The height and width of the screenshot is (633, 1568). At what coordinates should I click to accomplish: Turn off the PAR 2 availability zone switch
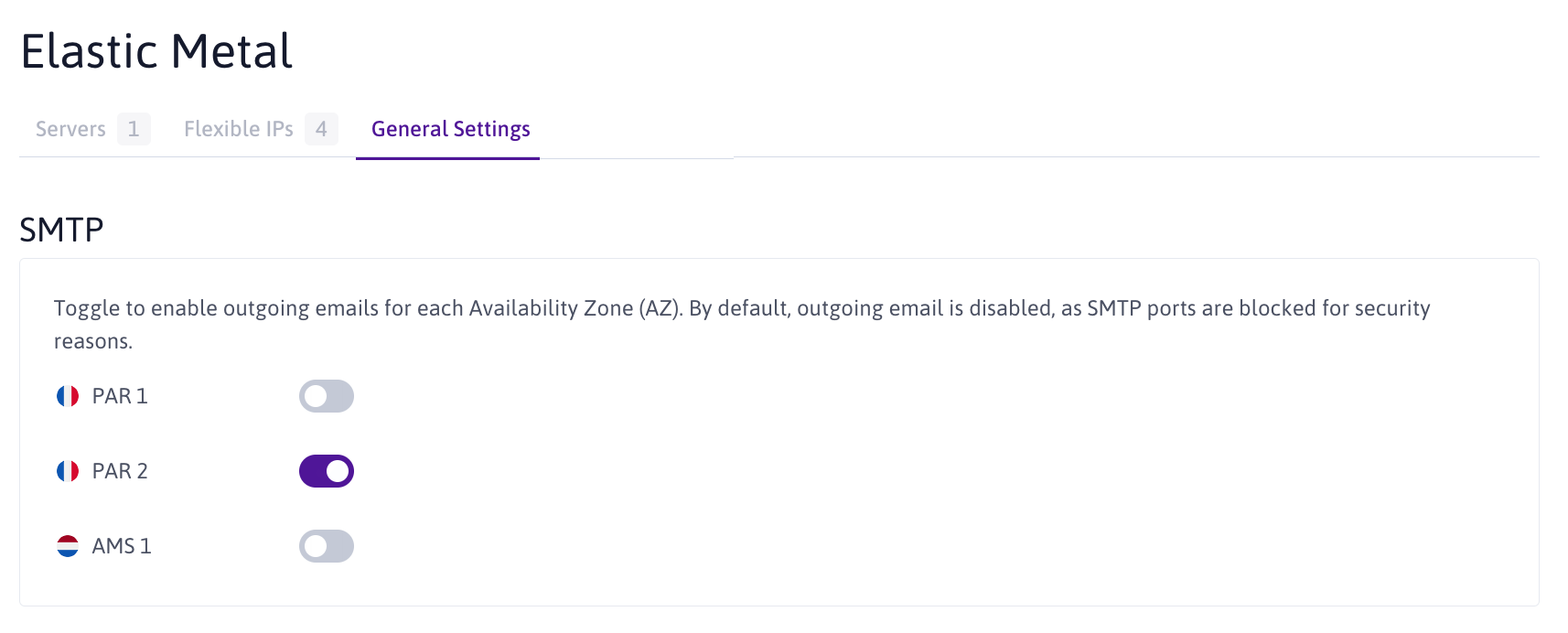[x=326, y=470]
